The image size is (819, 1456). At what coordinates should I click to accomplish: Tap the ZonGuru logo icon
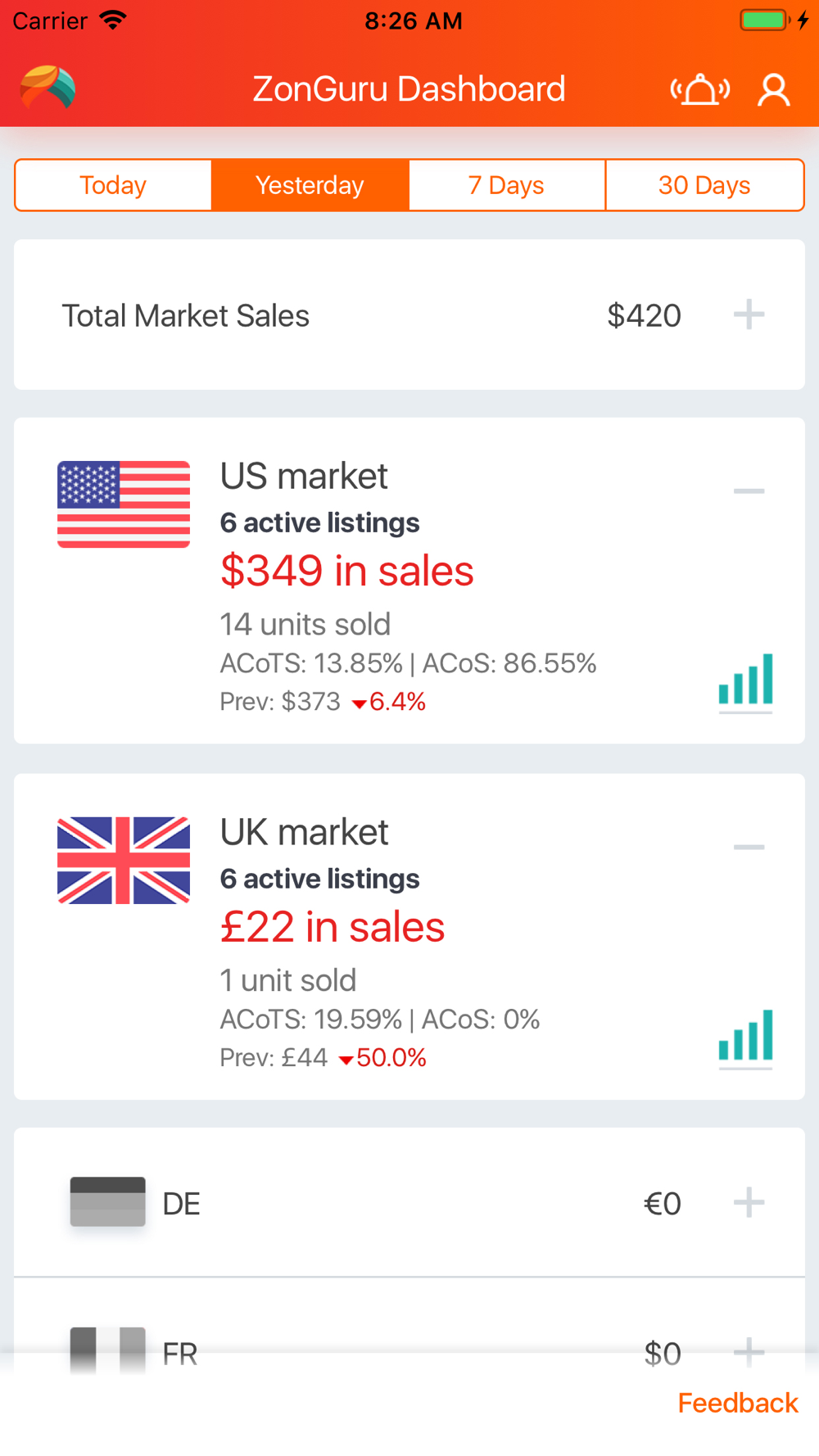click(x=48, y=88)
